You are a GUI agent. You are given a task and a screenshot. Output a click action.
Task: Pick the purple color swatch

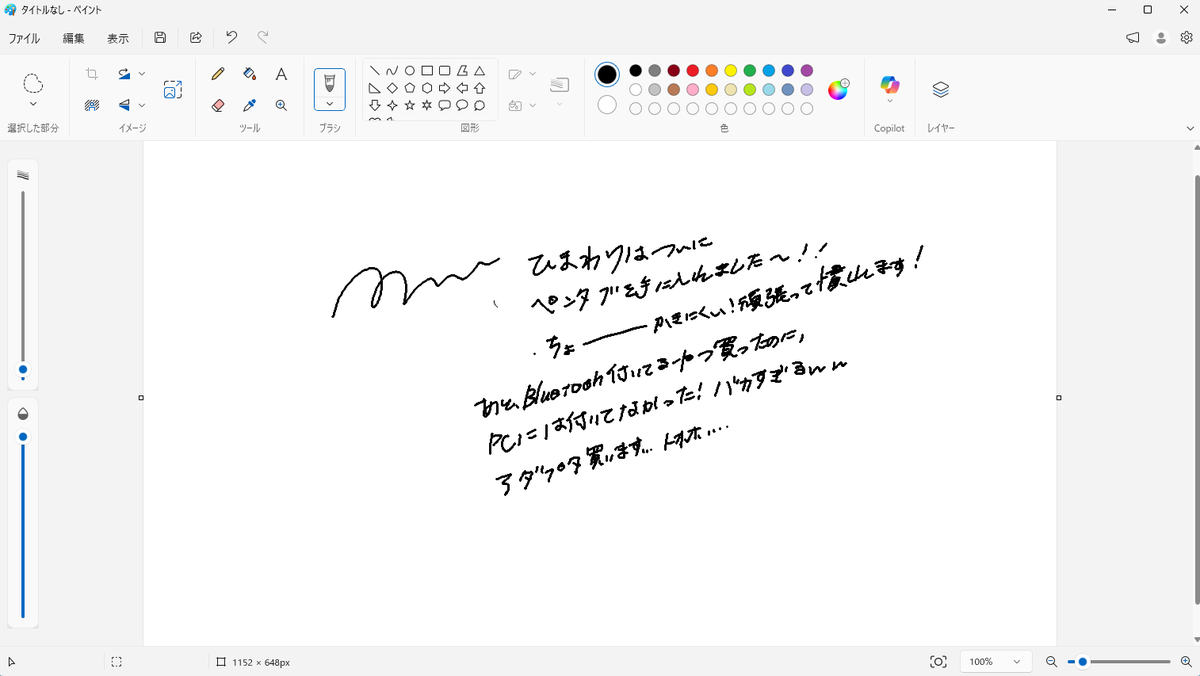[x=807, y=70]
